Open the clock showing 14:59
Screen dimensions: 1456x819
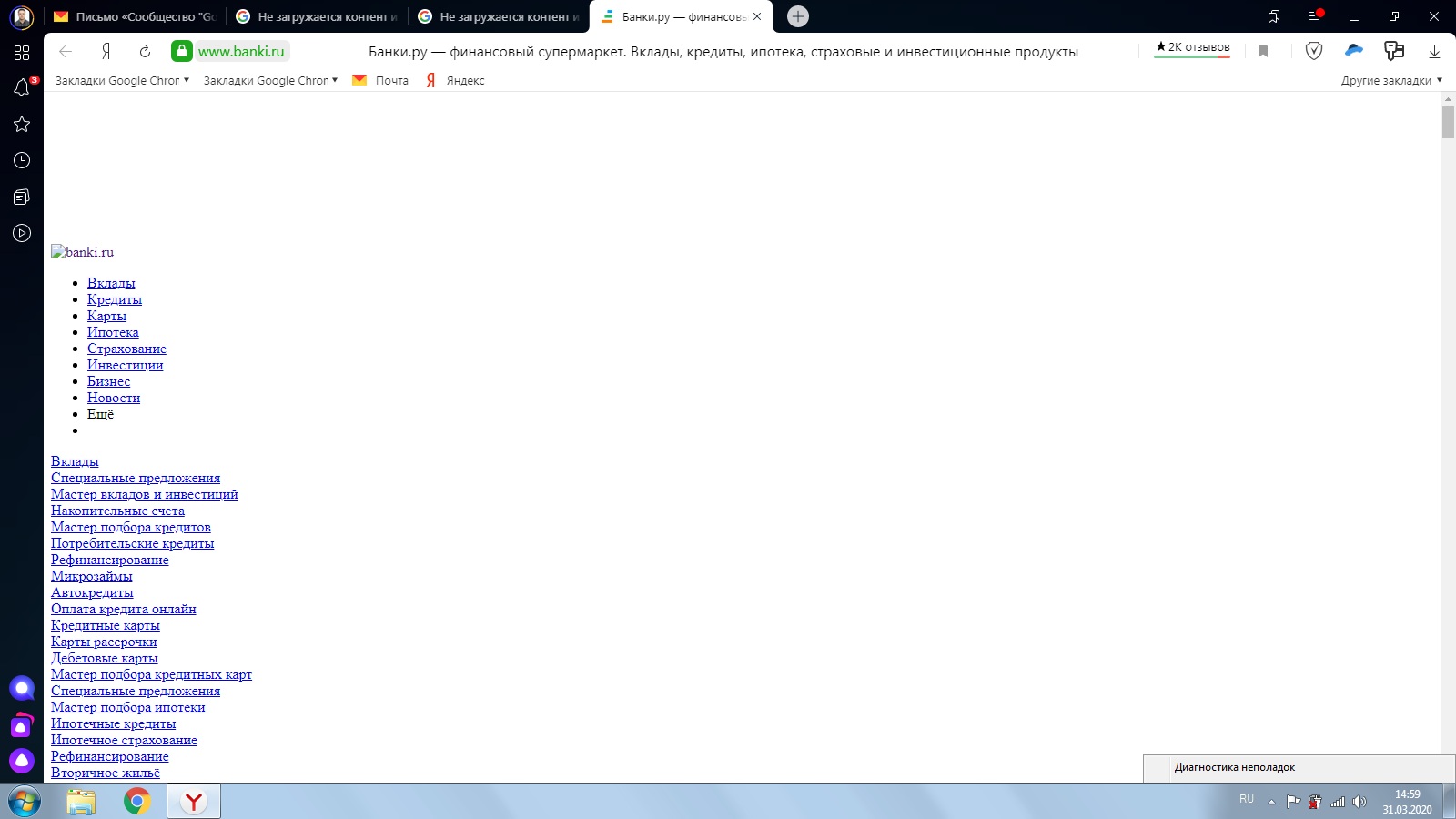coord(1407,802)
